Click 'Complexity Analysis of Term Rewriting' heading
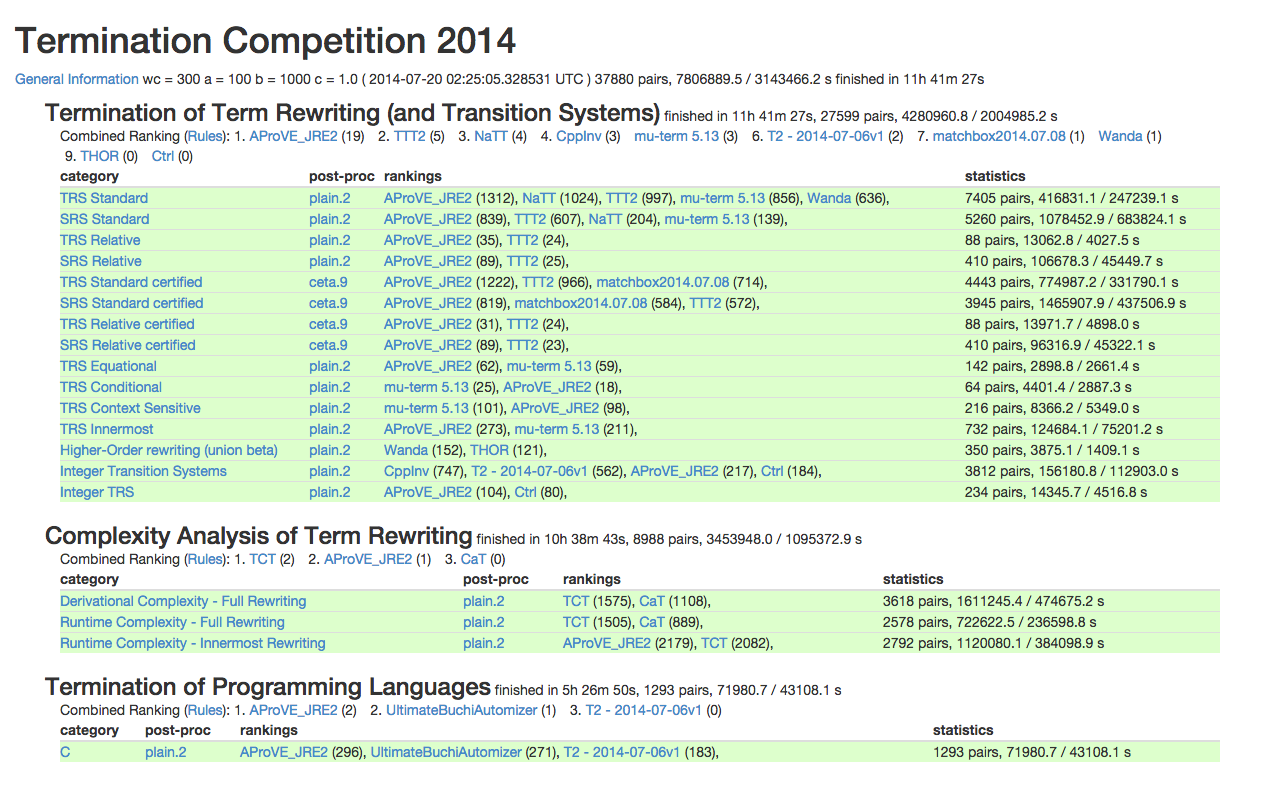The width and height of the screenshot is (1280, 785). click(x=259, y=535)
